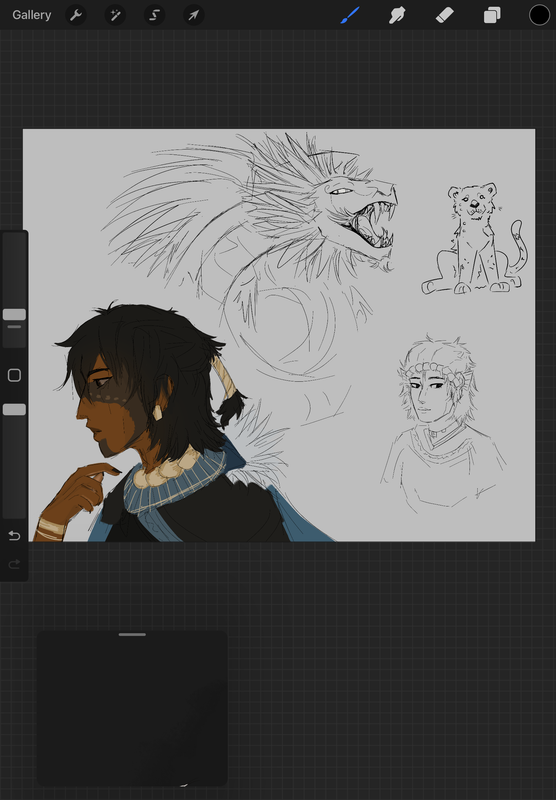
Task: Redo the last undone action
Action: tap(14, 564)
